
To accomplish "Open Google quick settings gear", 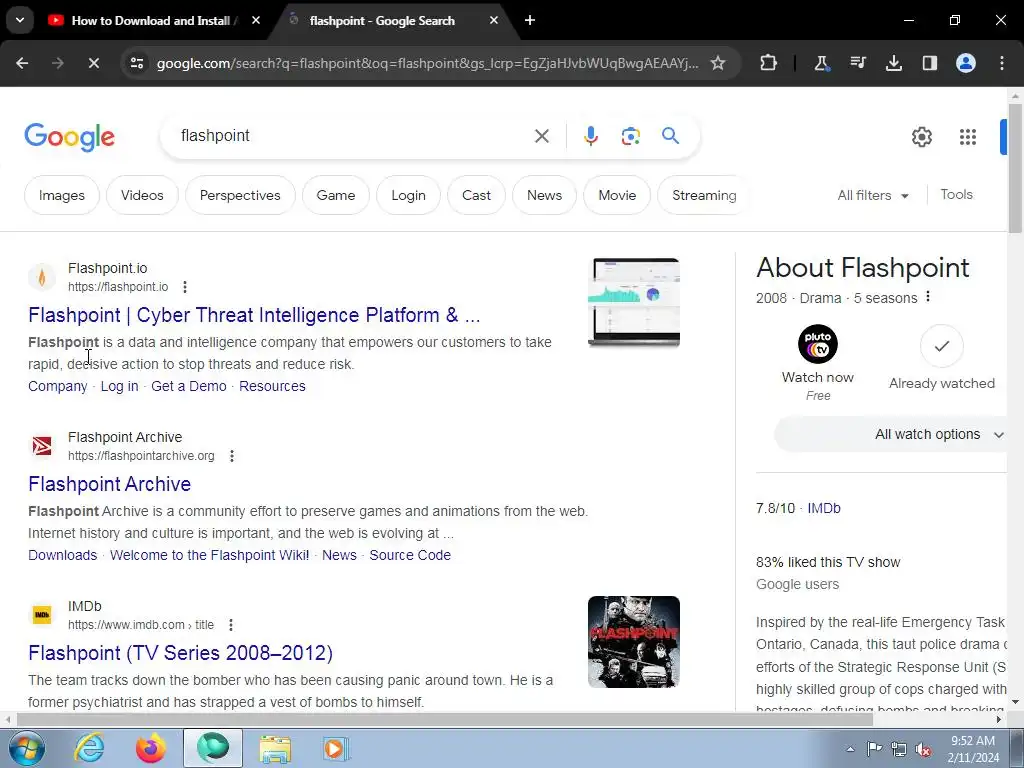I will point(921,137).
